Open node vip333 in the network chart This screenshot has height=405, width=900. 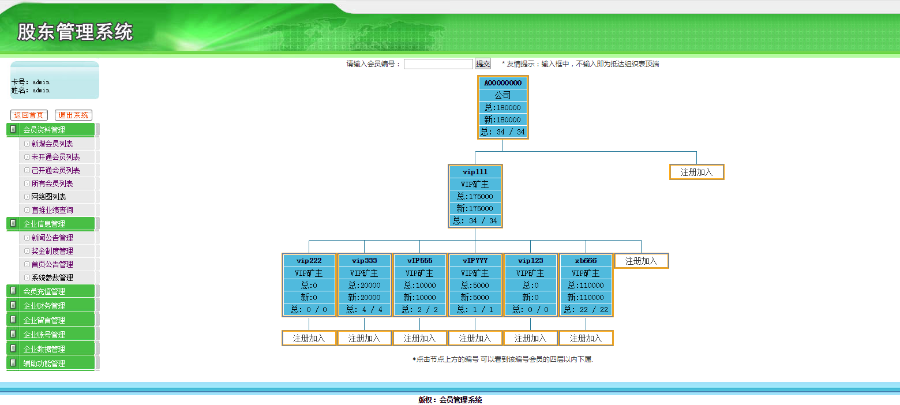click(364, 260)
